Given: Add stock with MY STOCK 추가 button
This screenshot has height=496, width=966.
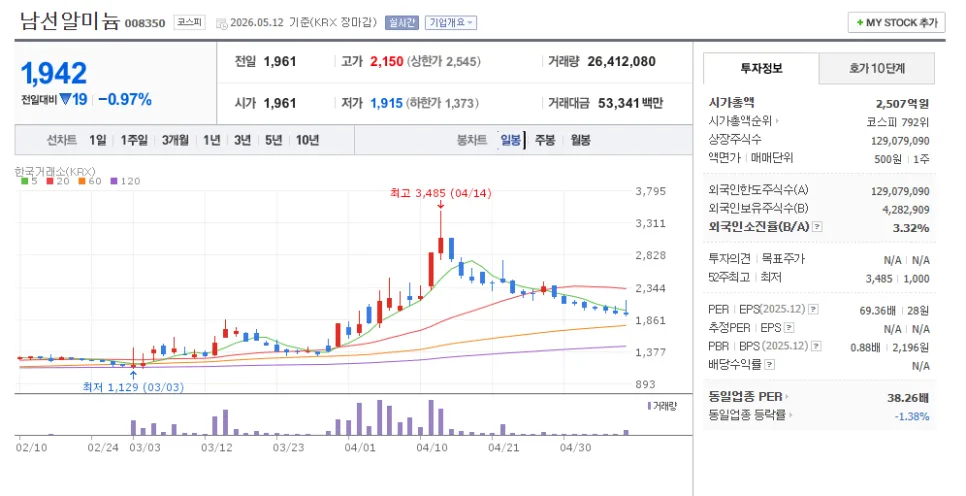Looking at the screenshot, I should tap(896, 23).
